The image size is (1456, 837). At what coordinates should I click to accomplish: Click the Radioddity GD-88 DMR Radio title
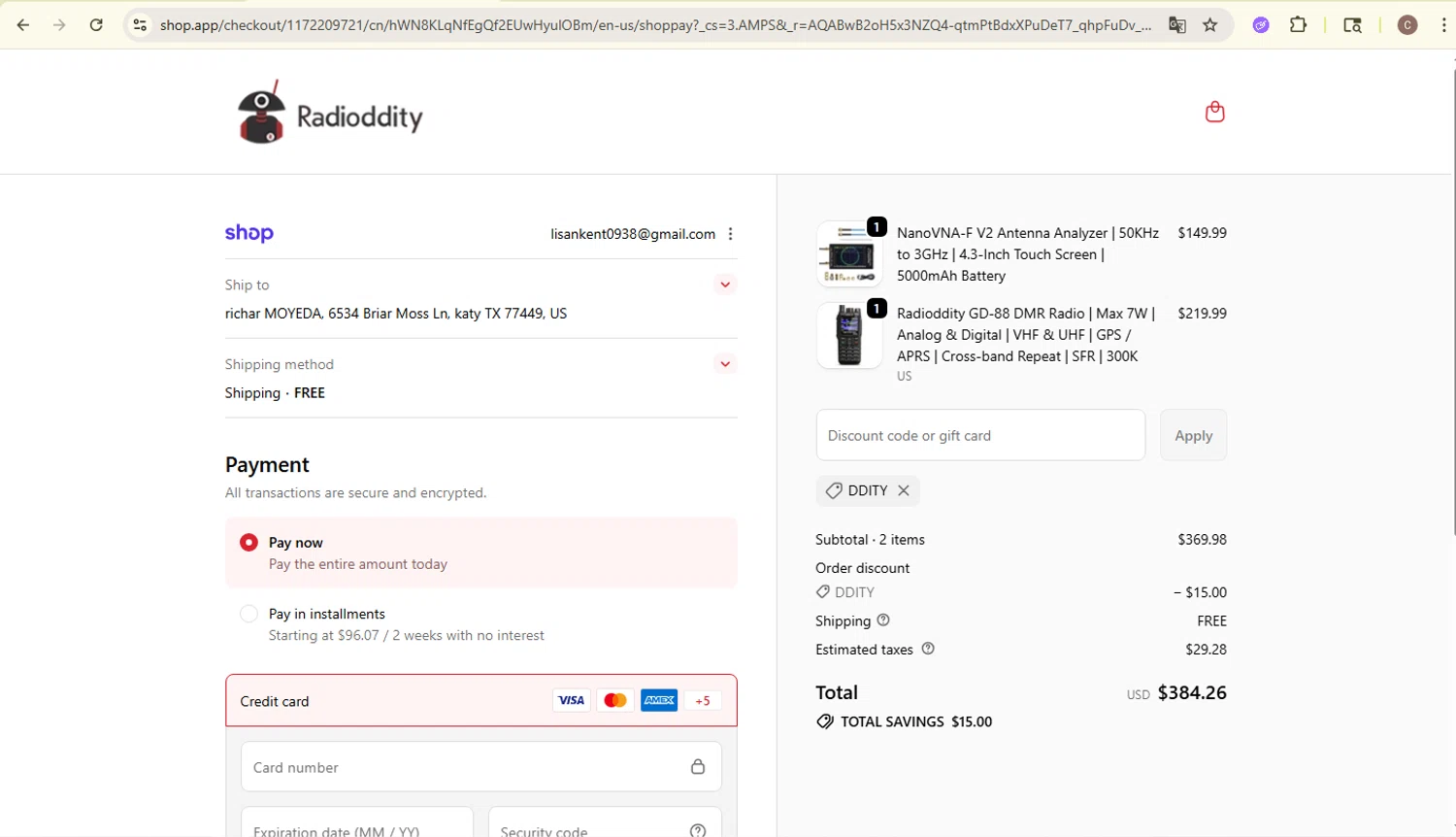pos(1026,335)
